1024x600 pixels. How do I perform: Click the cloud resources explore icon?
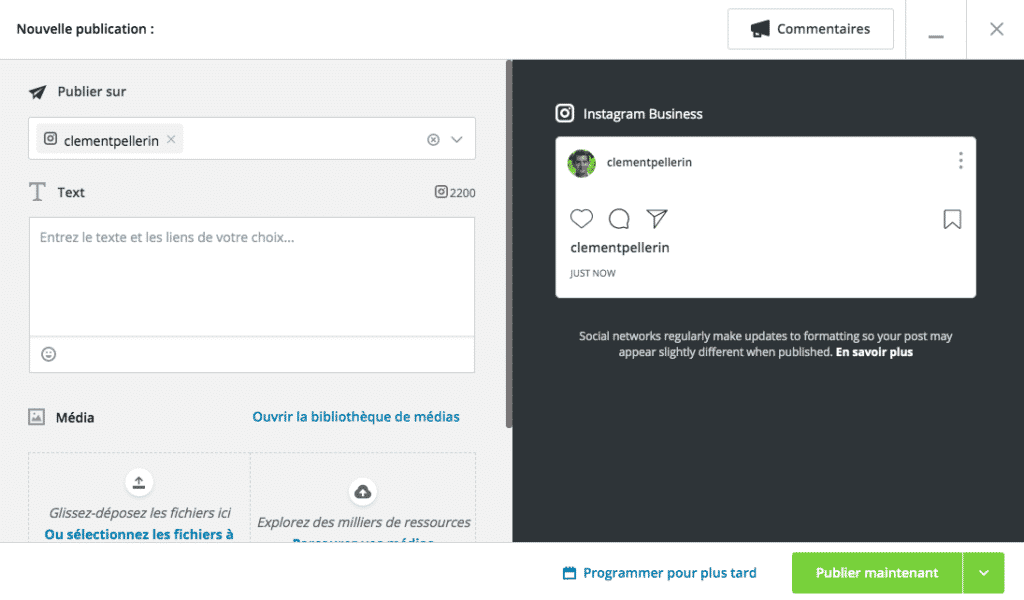coord(363,491)
